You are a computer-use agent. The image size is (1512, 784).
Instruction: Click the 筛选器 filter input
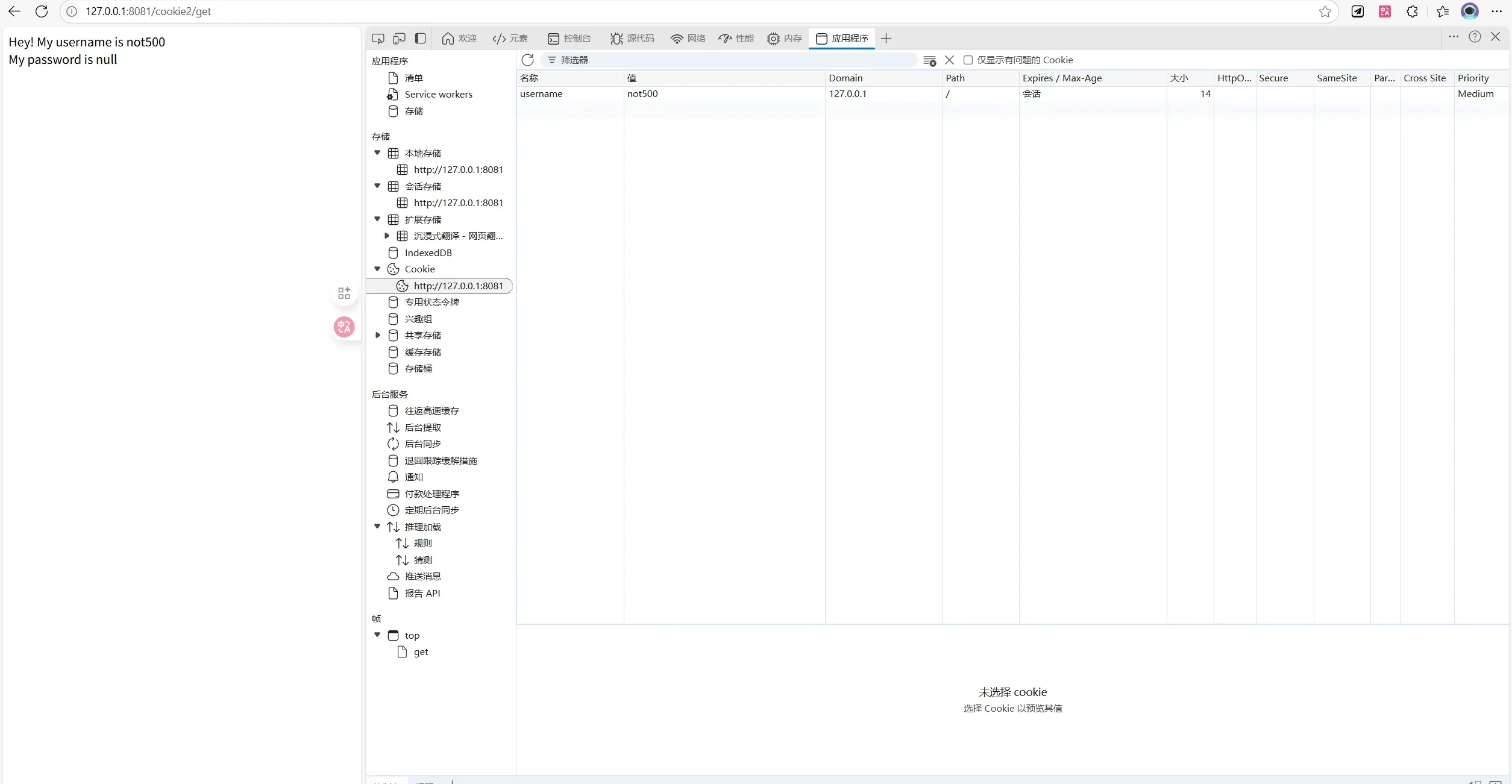(728, 60)
